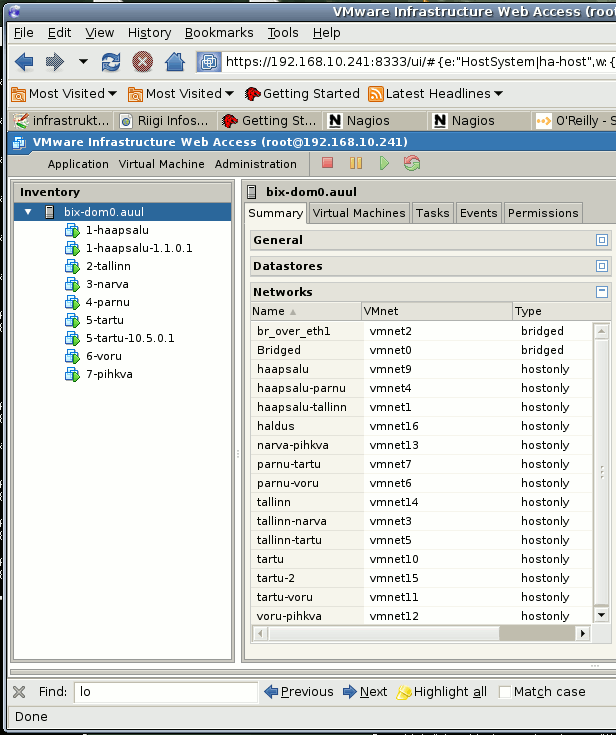This screenshot has height=735, width=616.
Task: Open the Tools menu
Action: (283, 33)
